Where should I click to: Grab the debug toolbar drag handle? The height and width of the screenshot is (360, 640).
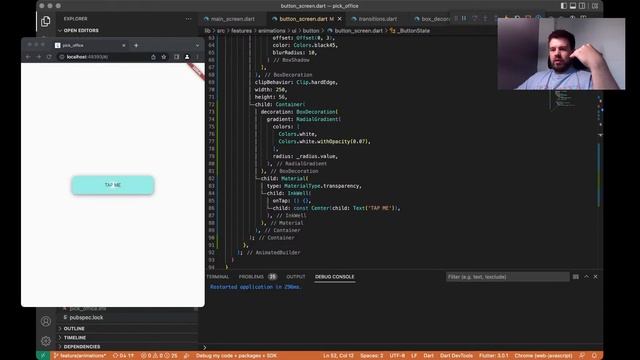pyautogui.click(x=456, y=18)
